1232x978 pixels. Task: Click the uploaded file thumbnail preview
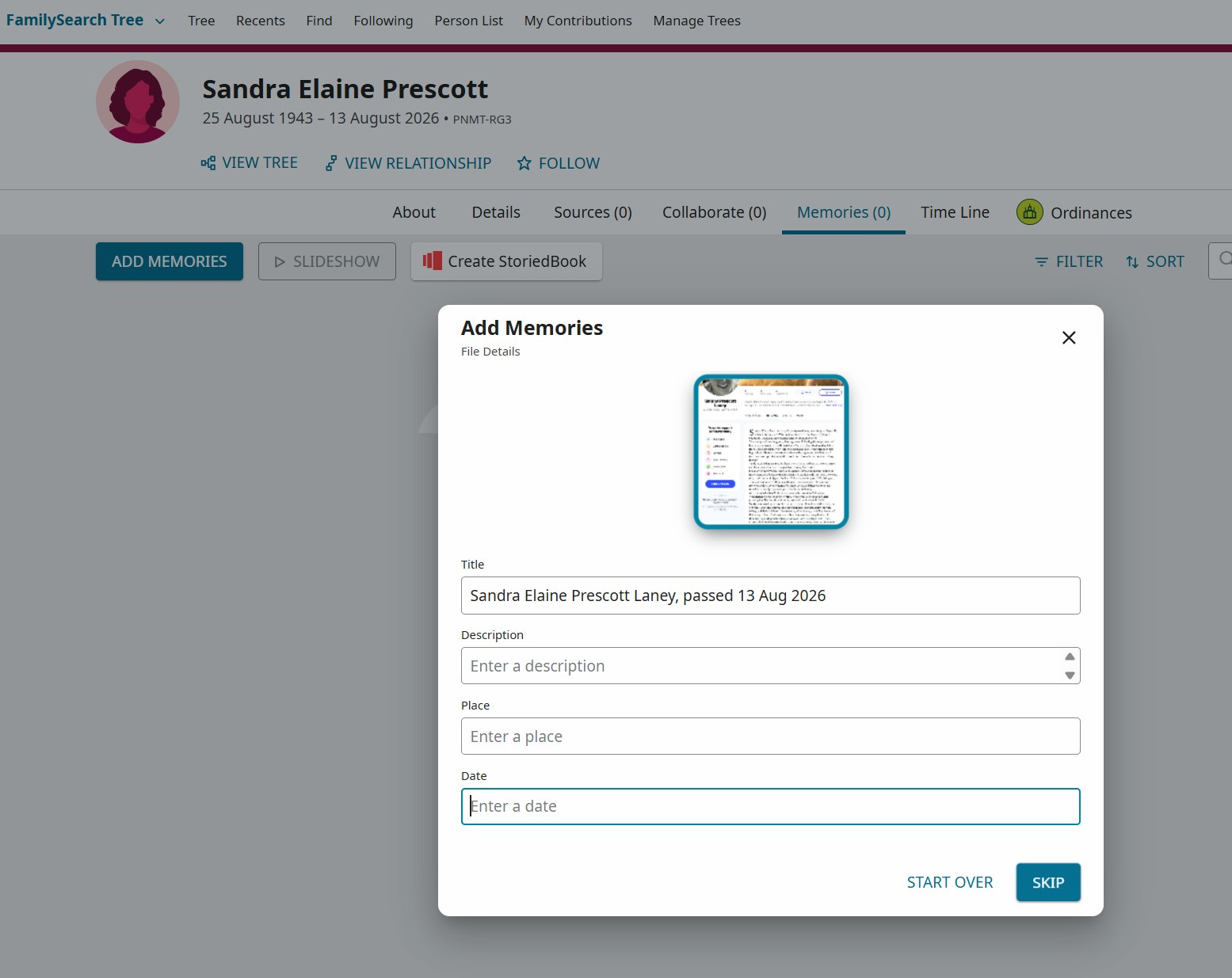[x=771, y=451]
